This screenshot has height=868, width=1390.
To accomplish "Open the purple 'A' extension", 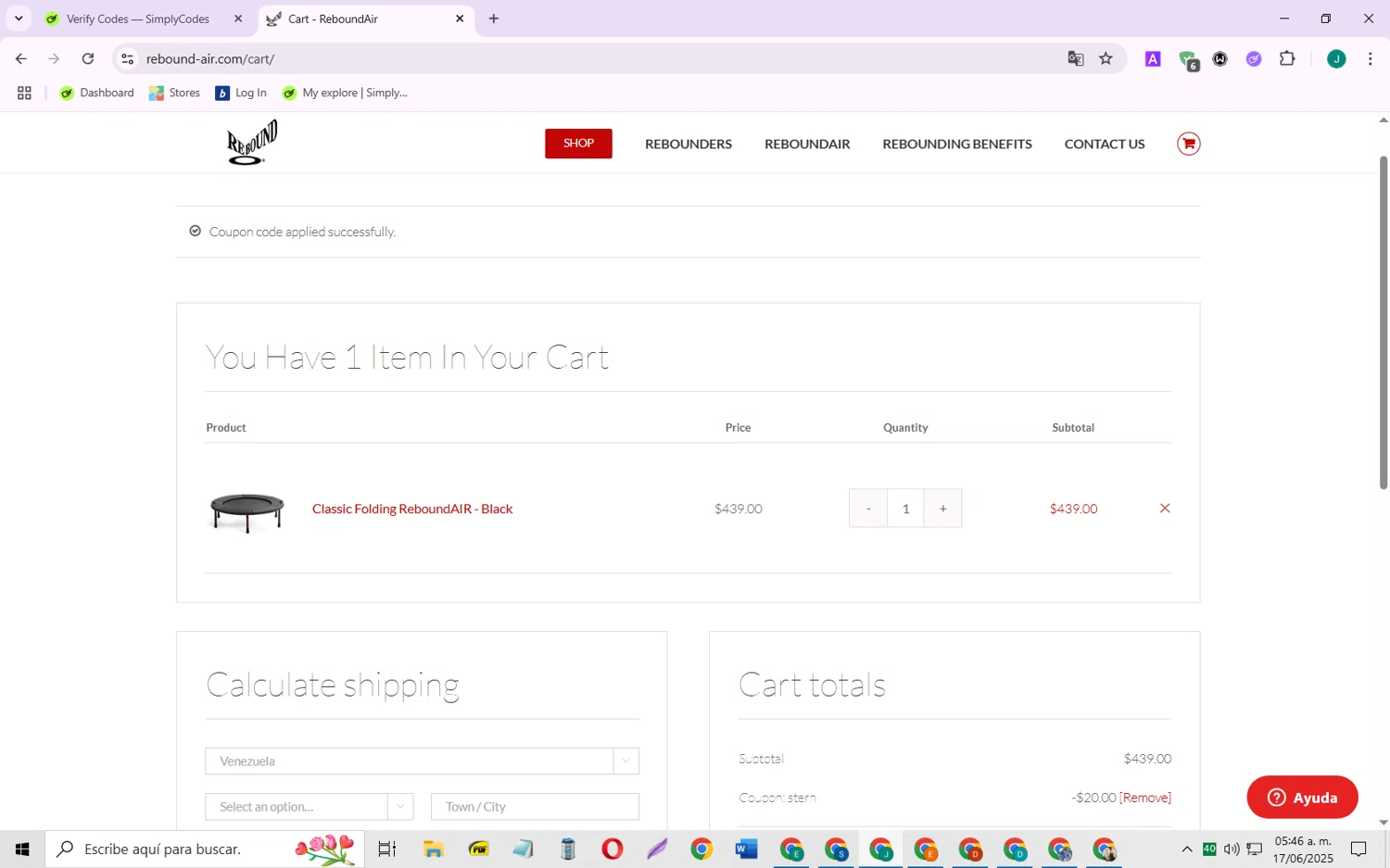I will pyautogui.click(x=1153, y=58).
